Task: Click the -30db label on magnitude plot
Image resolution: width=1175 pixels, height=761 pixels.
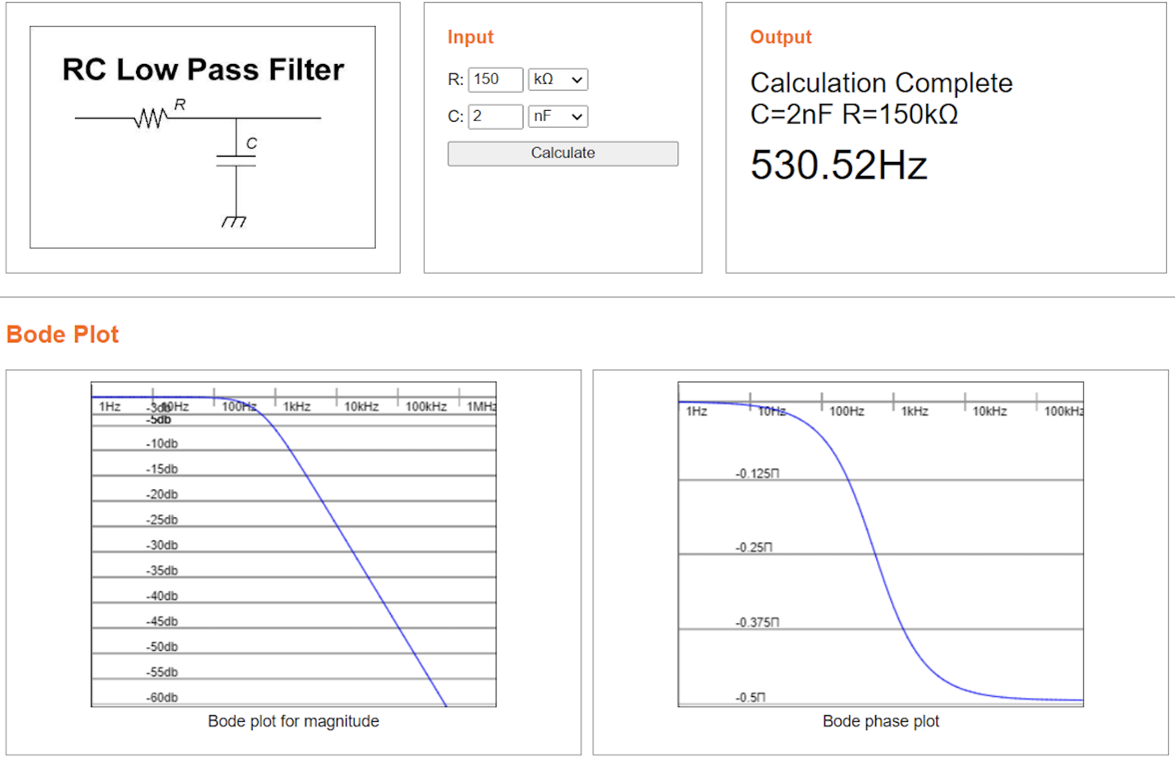Action: click(162, 545)
